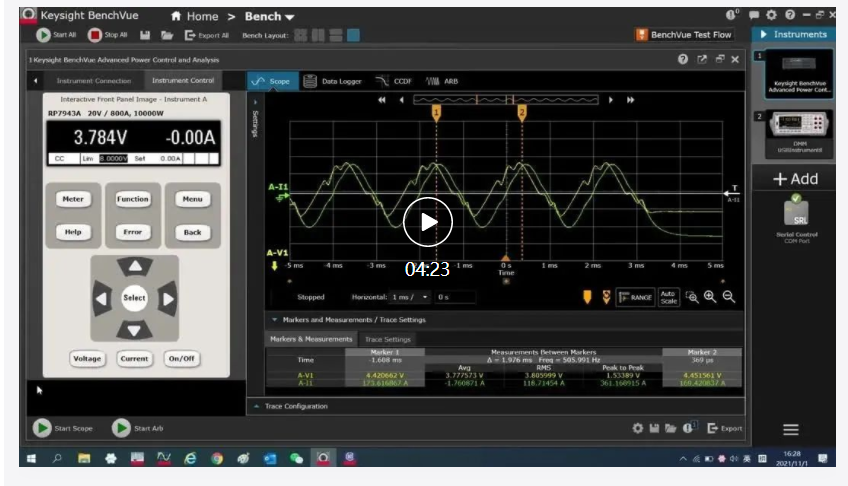This screenshot has height=486, width=848.
Task: Select the zoom-to-region magnifier icon
Action: pyautogui.click(x=692, y=297)
